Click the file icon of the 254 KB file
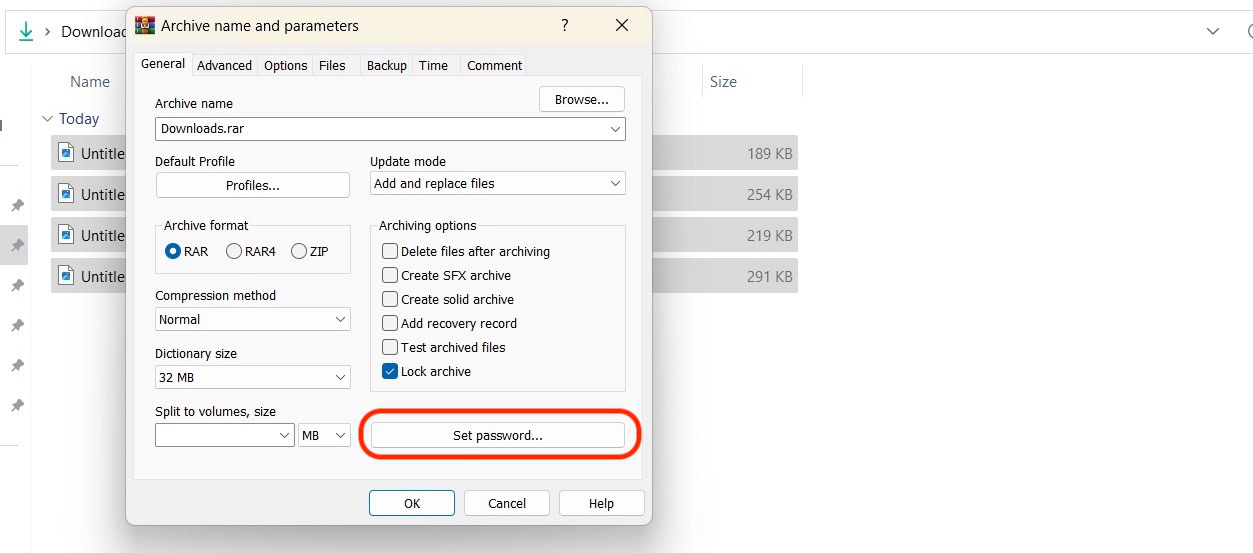Image resolution: width=1253 pixels, height=553 pixels. point(66,194)
